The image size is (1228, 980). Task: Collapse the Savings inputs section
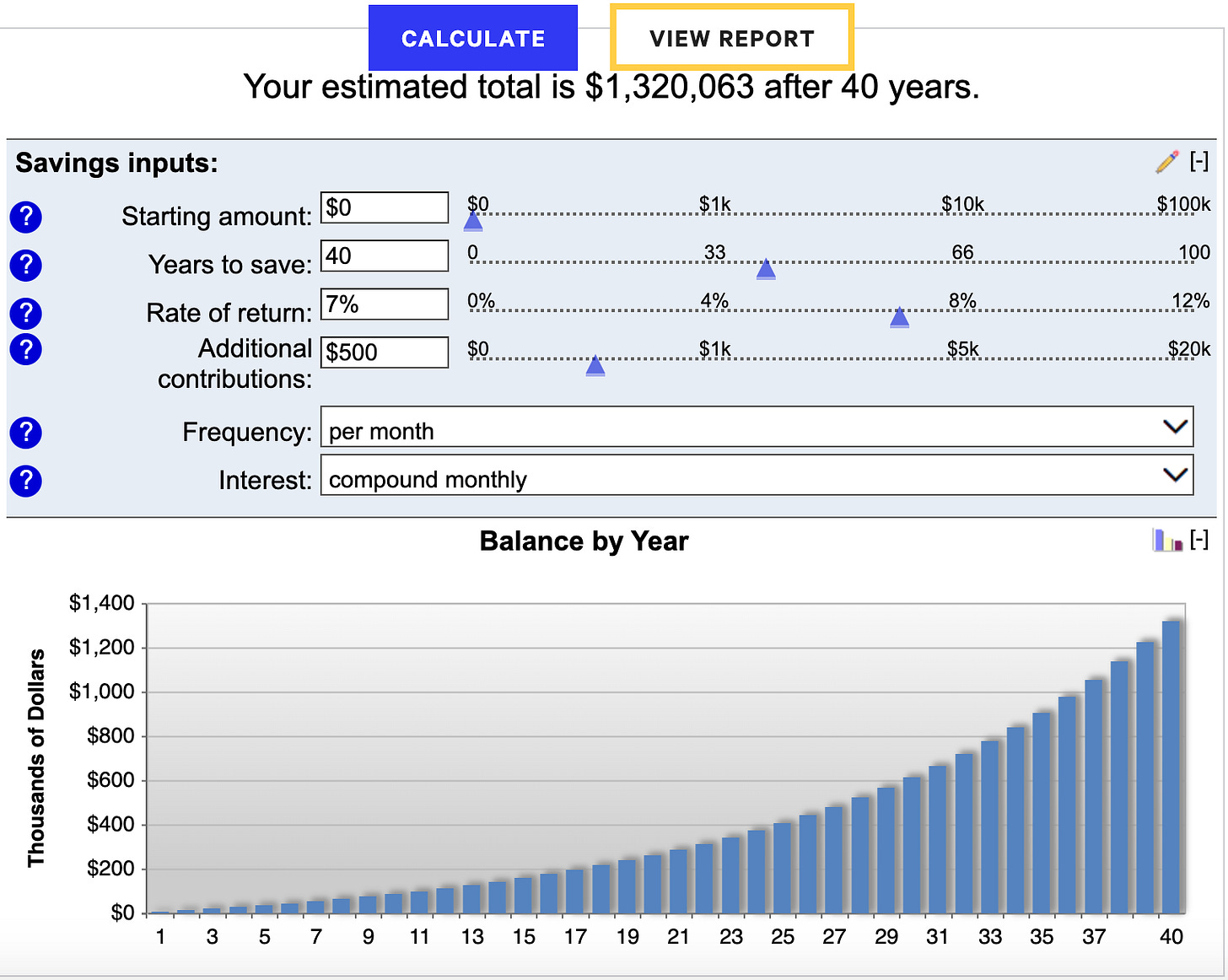pos(1199,161)
